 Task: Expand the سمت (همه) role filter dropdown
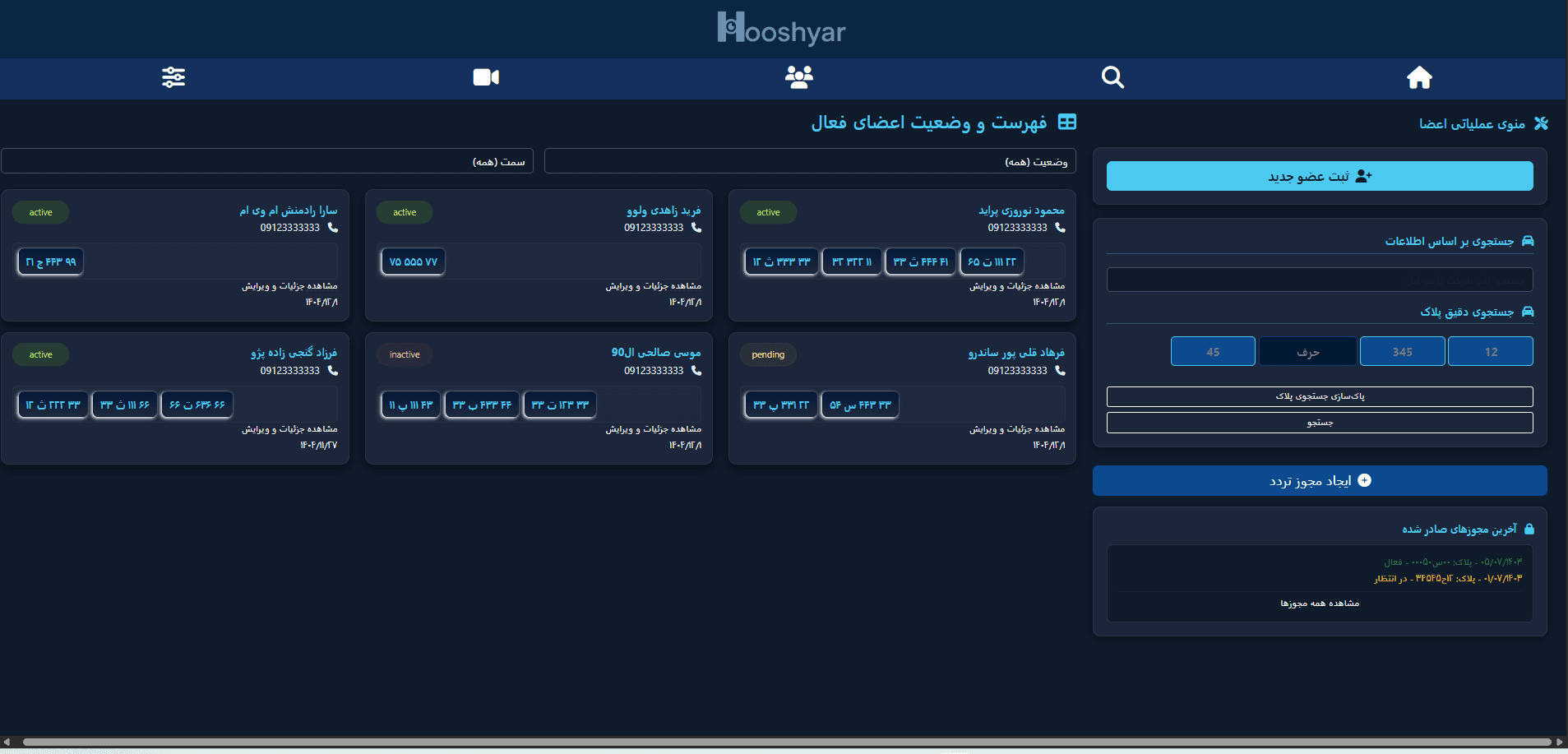point(267,161)
